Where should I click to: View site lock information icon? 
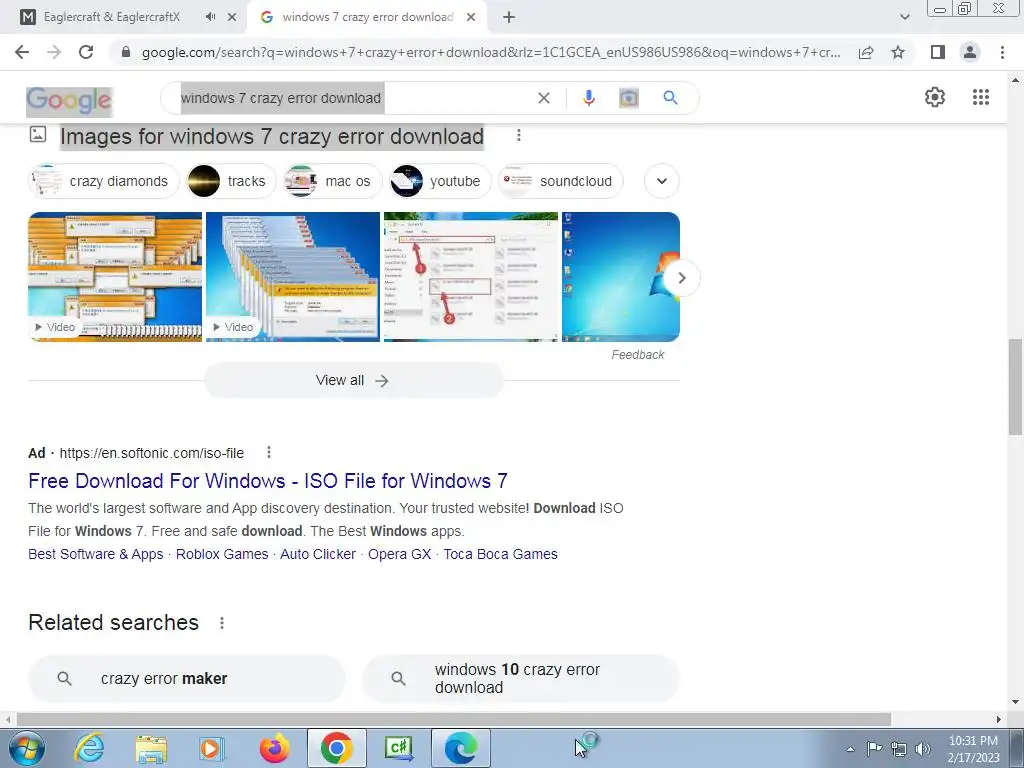pos(126,52)
